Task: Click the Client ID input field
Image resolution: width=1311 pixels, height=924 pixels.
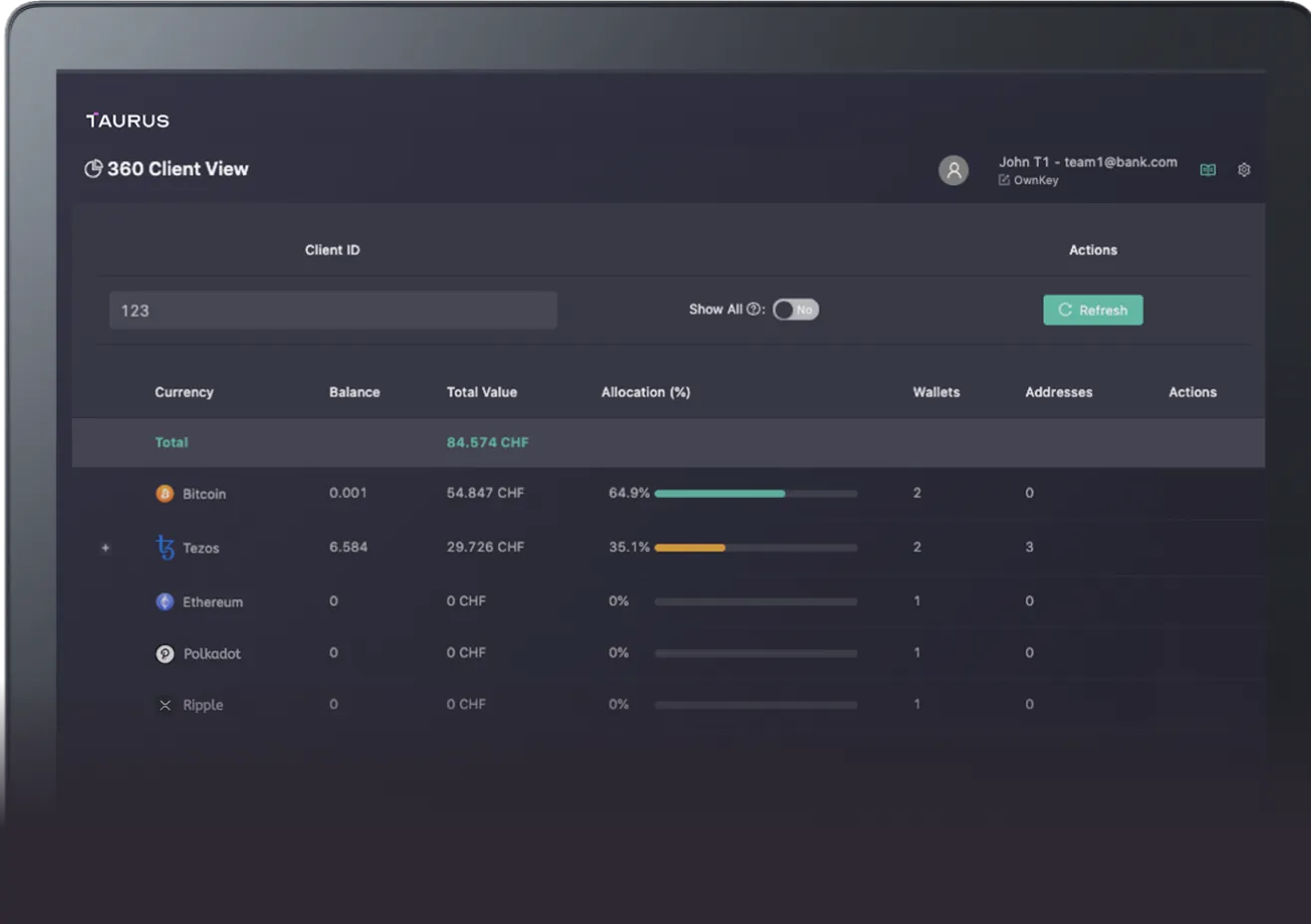Action: point(333,311)
